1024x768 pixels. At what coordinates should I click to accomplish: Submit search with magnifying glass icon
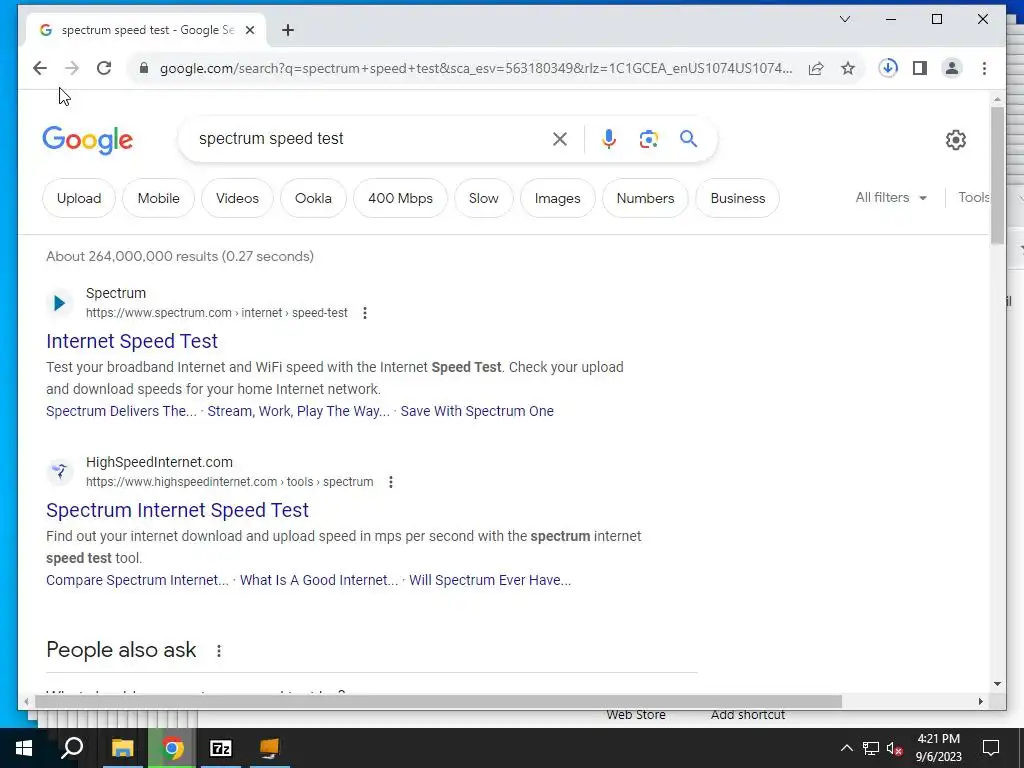point(688,138)
